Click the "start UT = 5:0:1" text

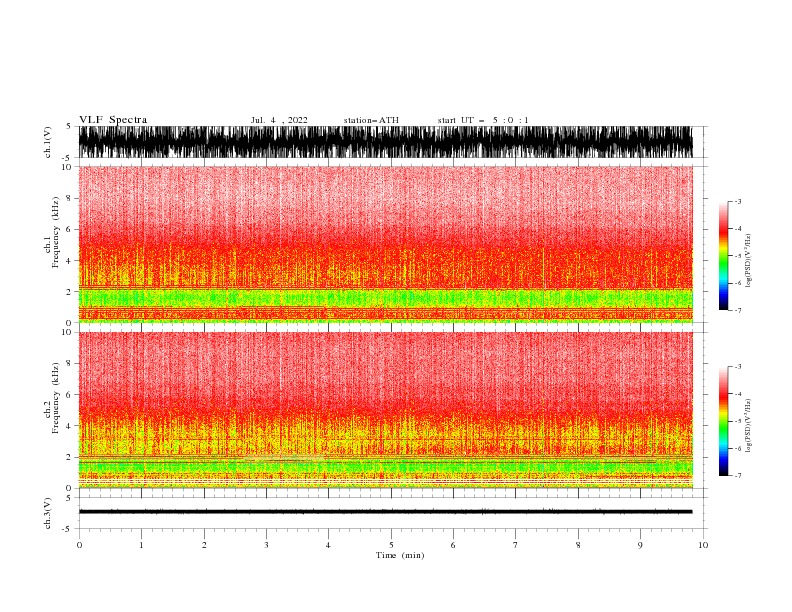coord(483,120)
